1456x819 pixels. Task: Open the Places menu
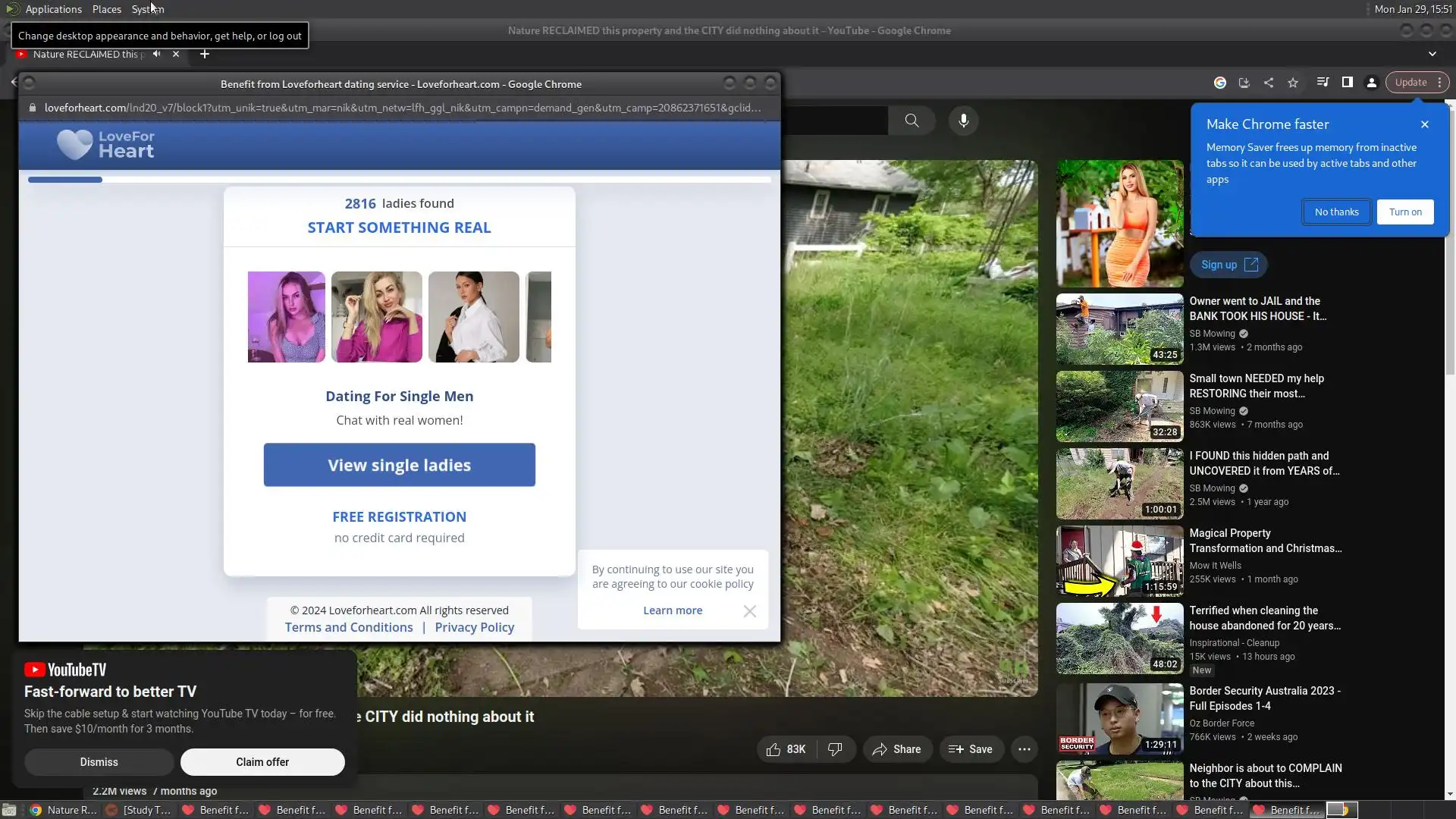[x=106, y=9]
